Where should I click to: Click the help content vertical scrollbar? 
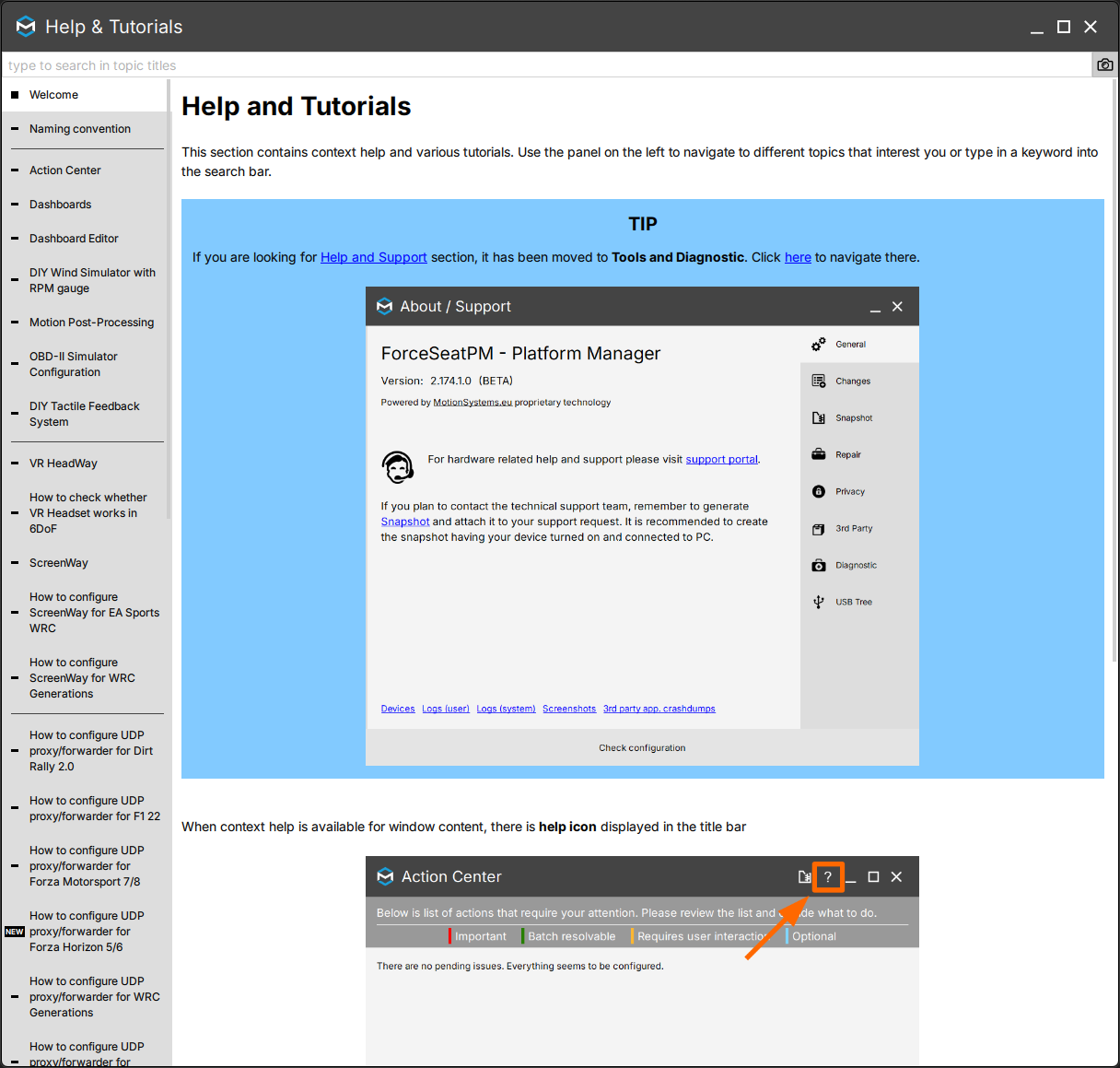(1114, 369)
